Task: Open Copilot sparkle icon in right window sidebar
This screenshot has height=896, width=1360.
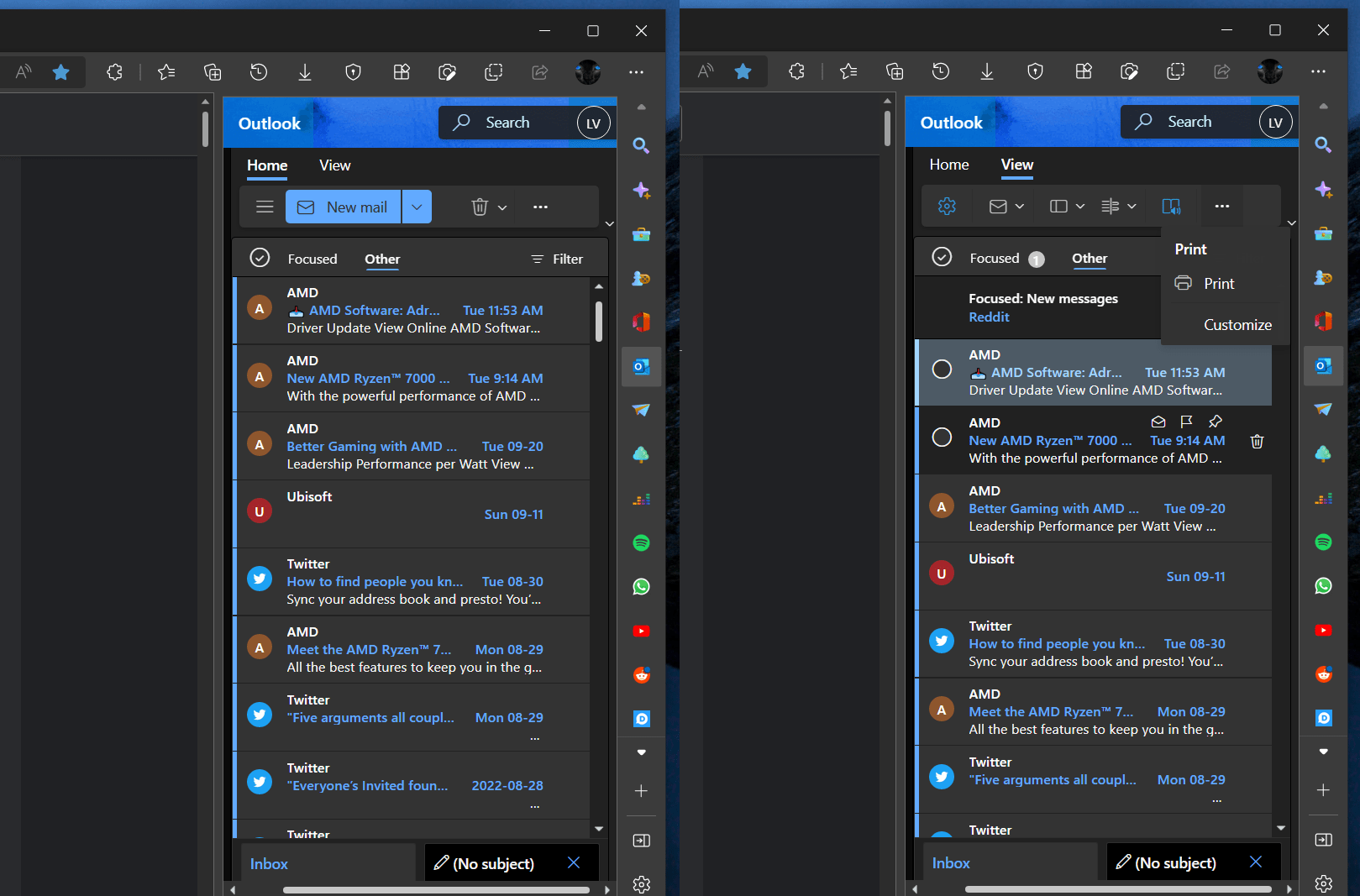Action: tap(1323, 190)
